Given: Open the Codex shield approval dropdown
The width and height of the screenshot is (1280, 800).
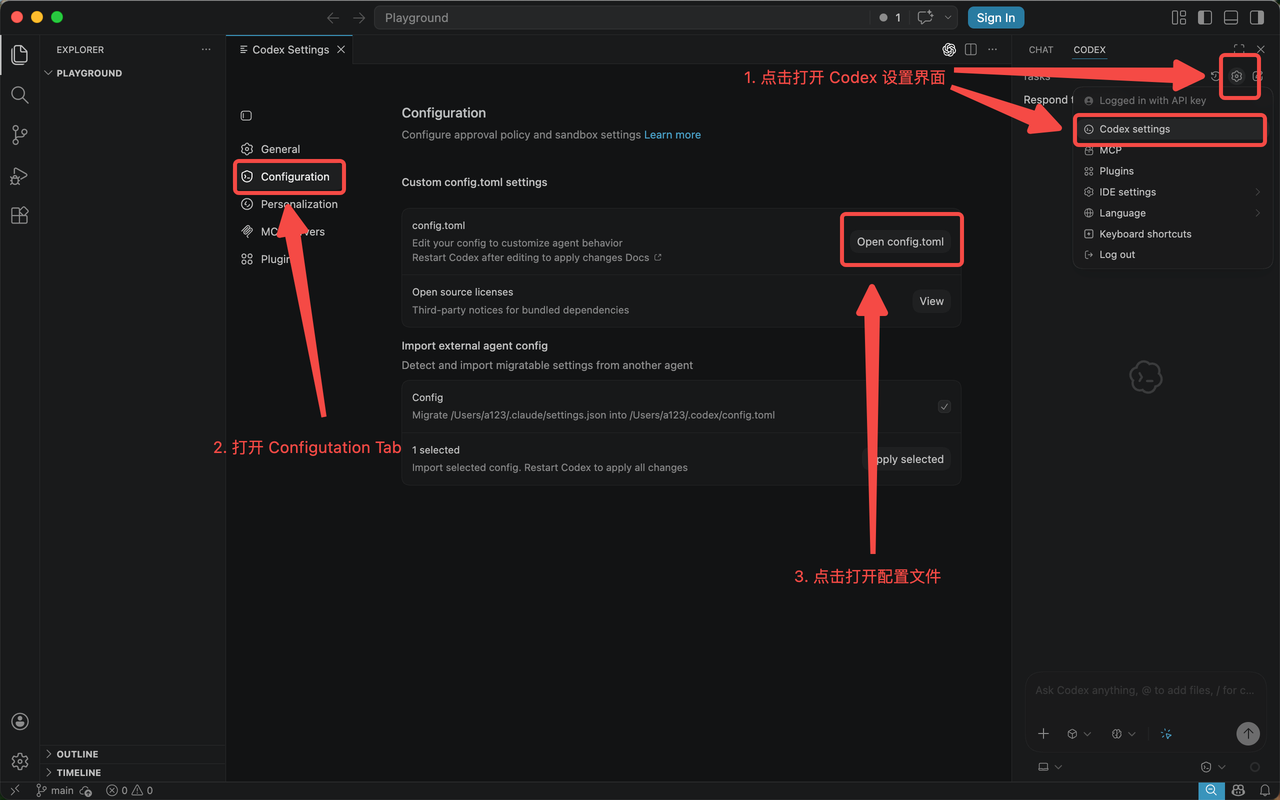Looking at the screenshot, I should click(1213, 767).
